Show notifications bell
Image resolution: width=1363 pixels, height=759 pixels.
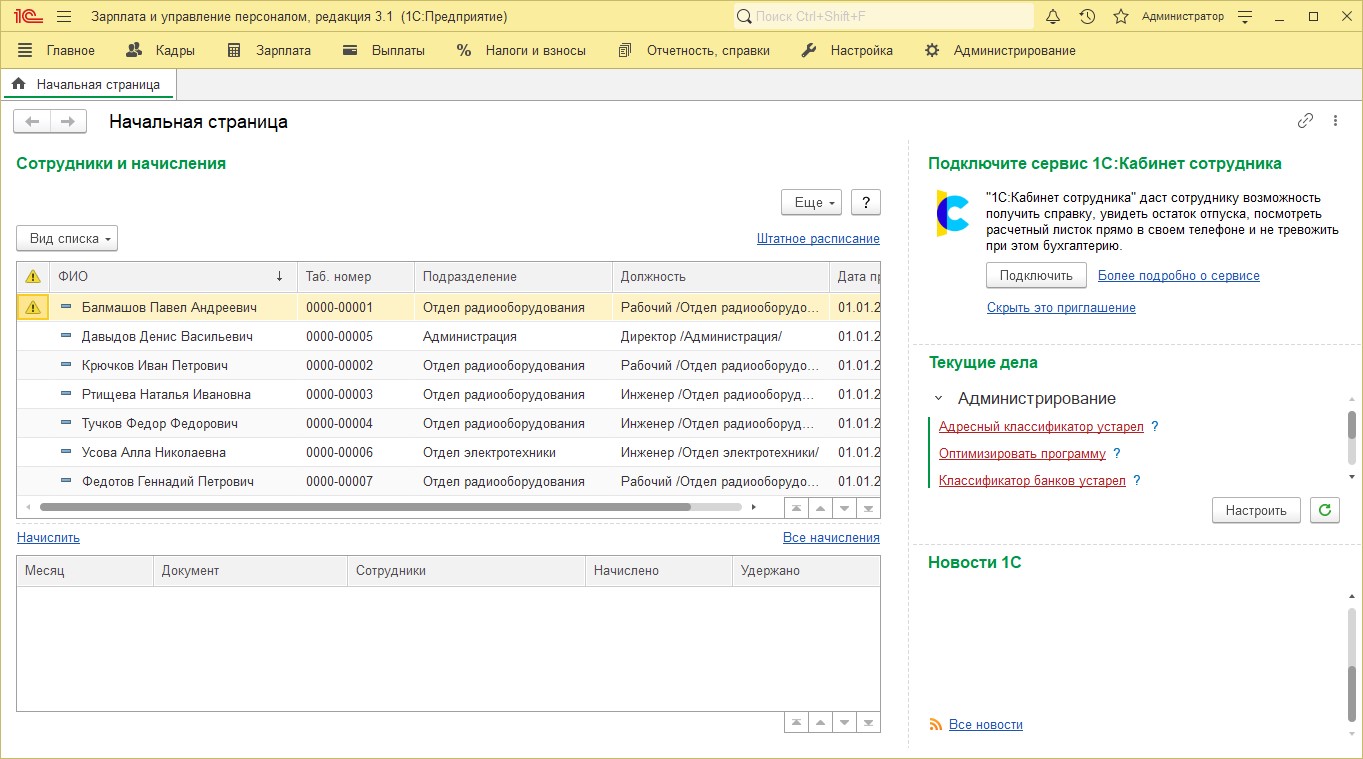(1053, 17)
